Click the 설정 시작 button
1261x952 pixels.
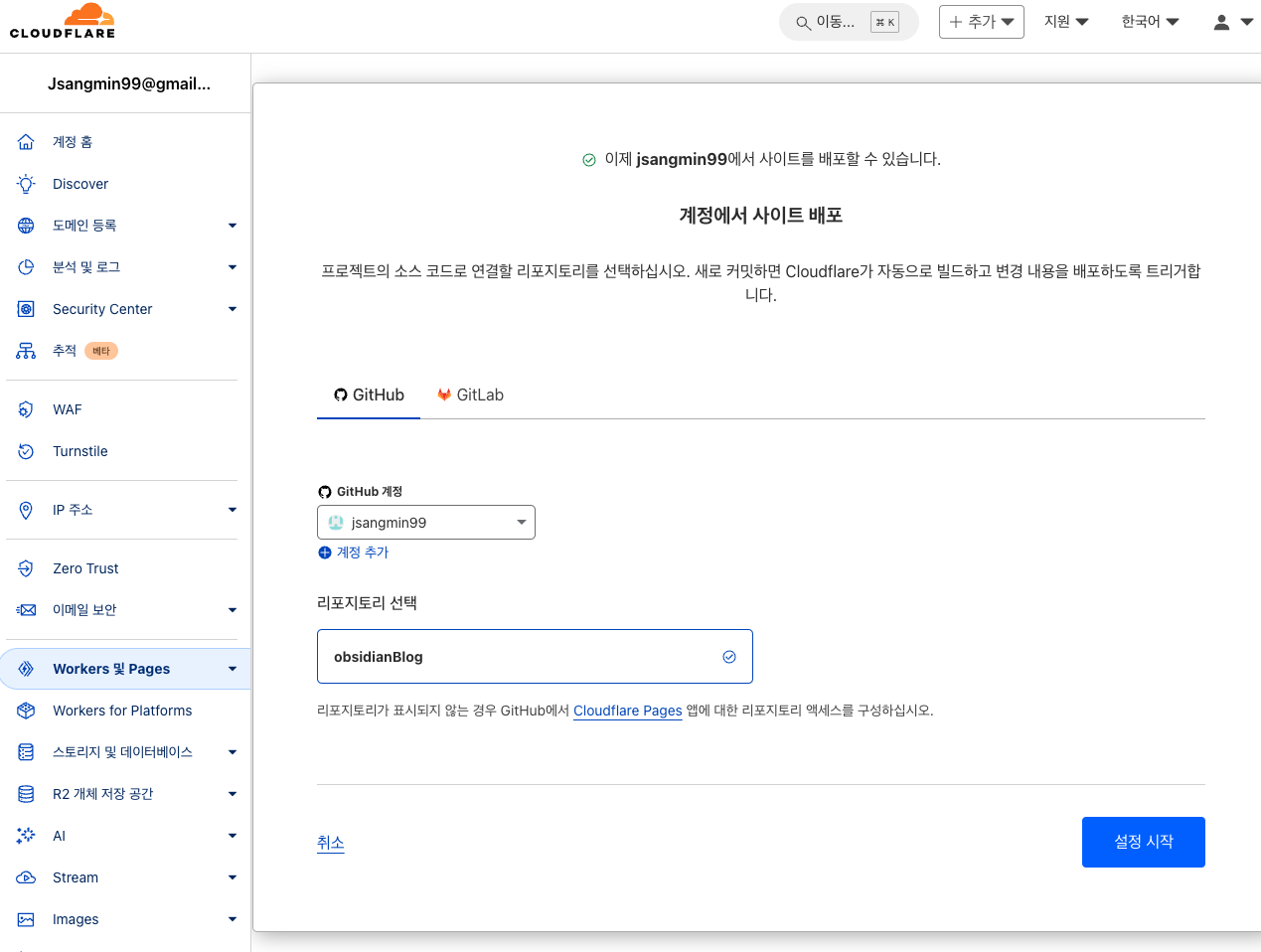tap(1144, 842)
